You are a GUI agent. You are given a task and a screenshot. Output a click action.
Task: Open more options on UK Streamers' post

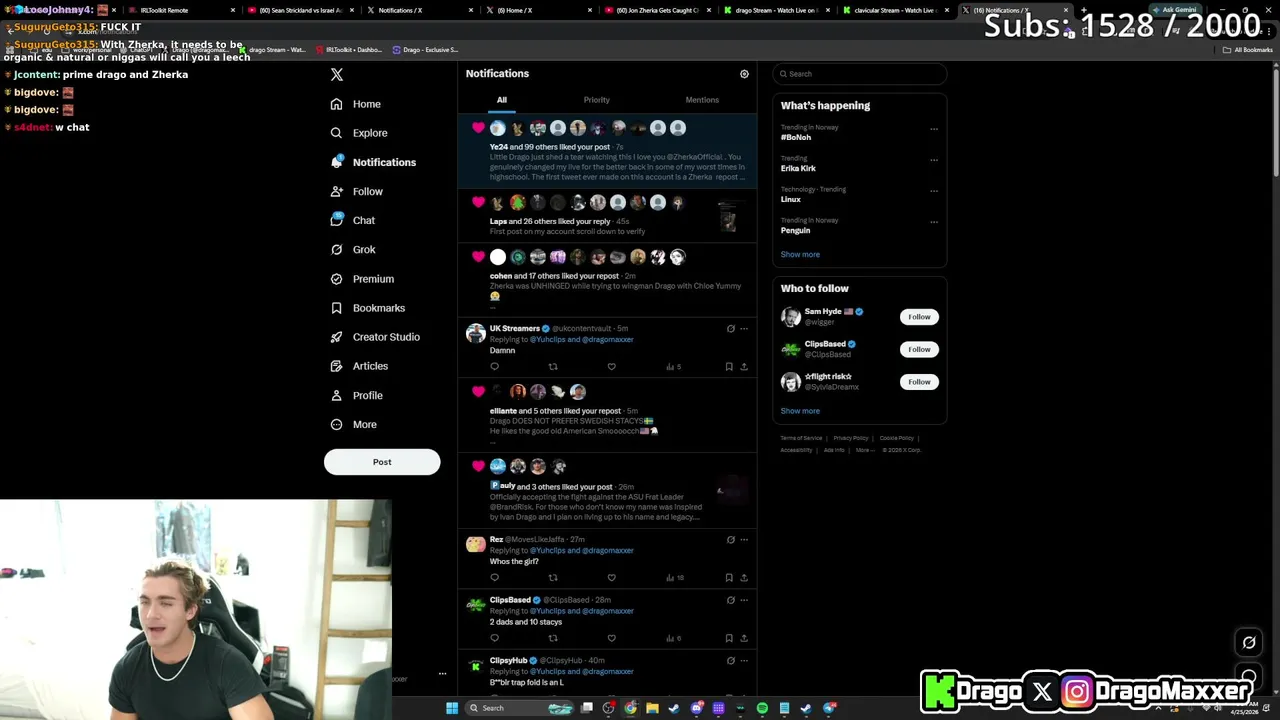[744, 329]
